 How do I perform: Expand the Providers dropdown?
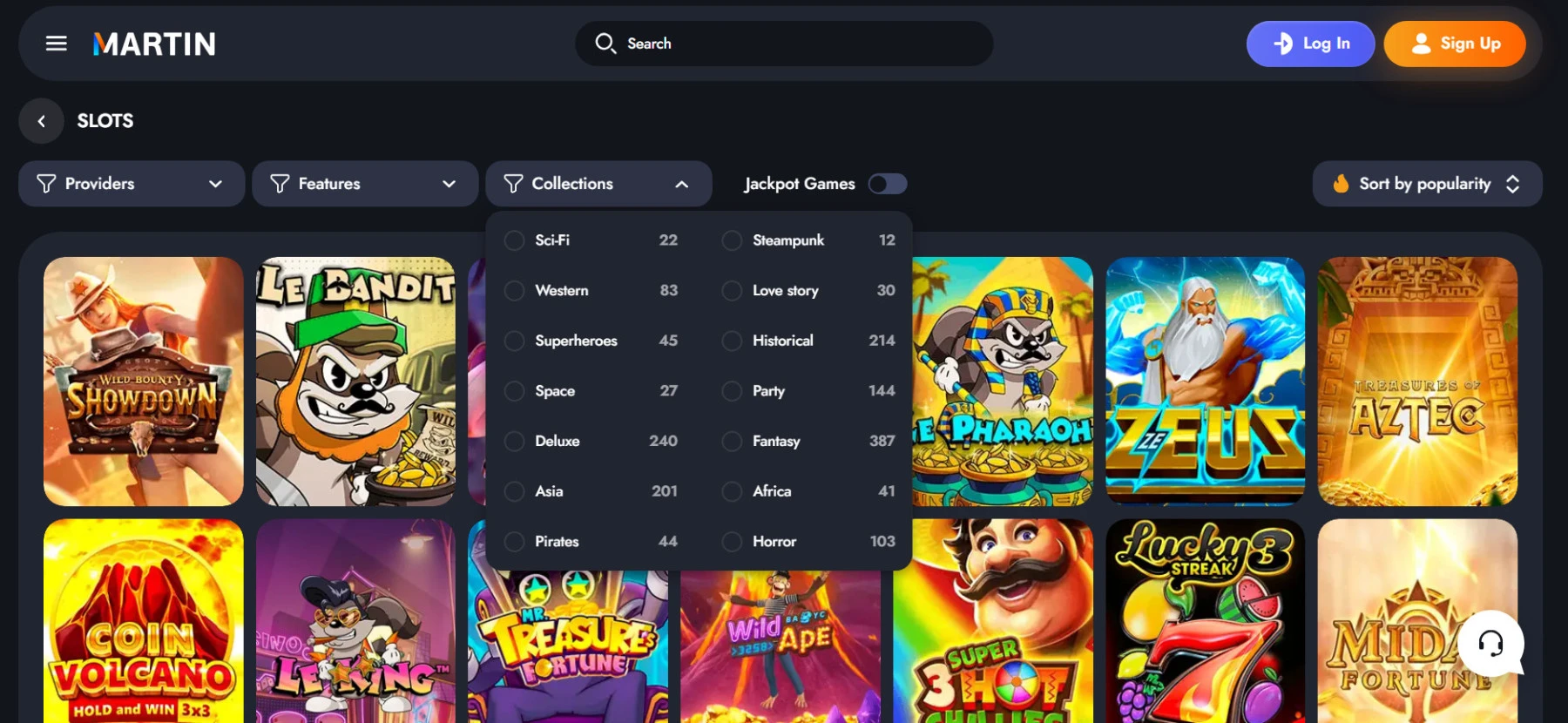132,184
